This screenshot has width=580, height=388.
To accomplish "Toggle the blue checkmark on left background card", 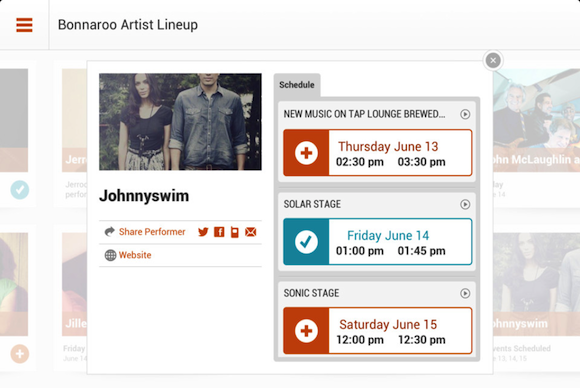I will tap(20, 190).
